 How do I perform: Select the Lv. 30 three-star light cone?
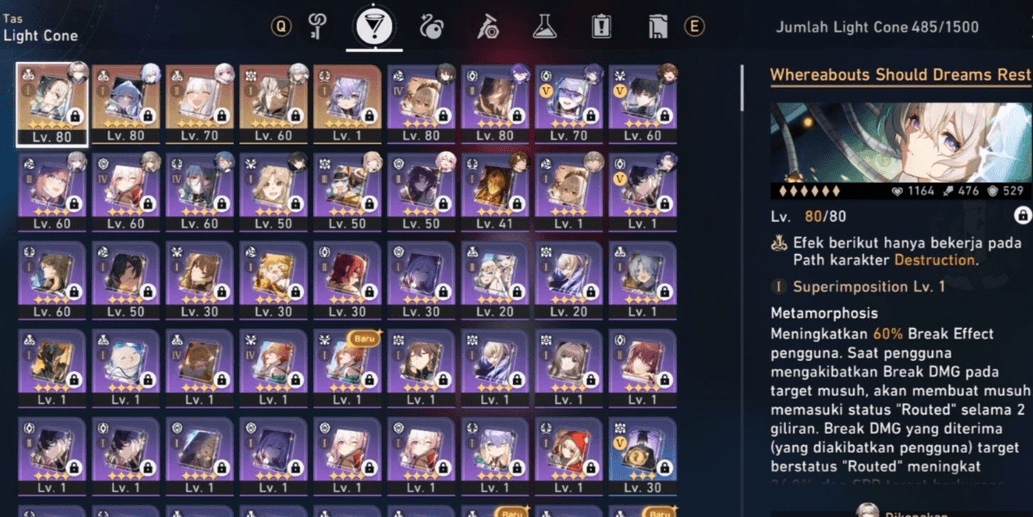pos(642,457)
